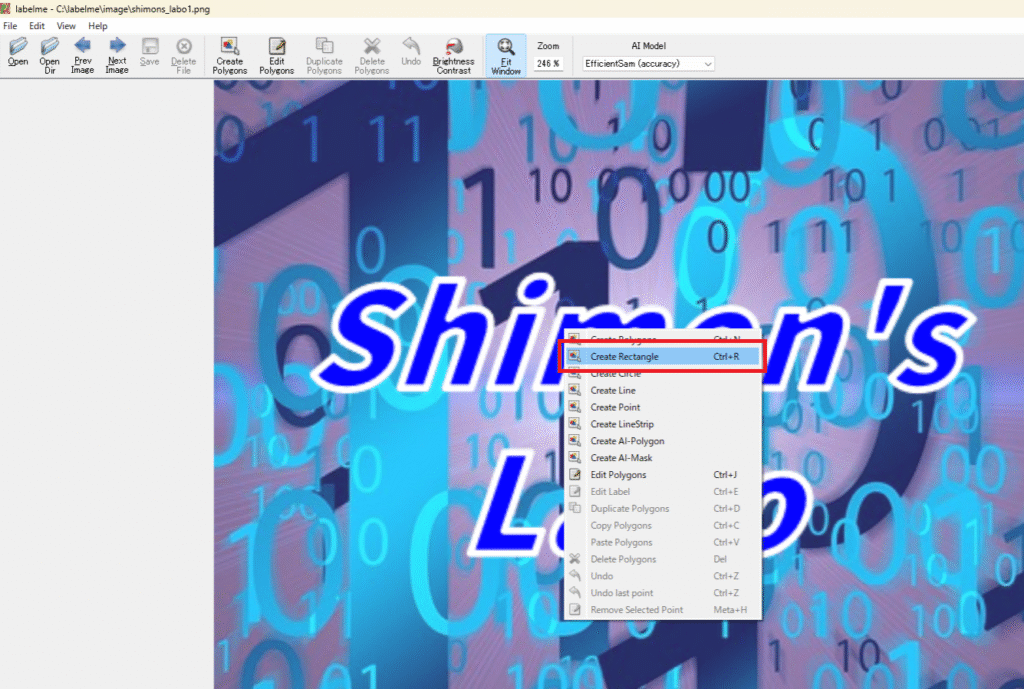Open the Brightness Contrast adjustment

tap(453, 55)
